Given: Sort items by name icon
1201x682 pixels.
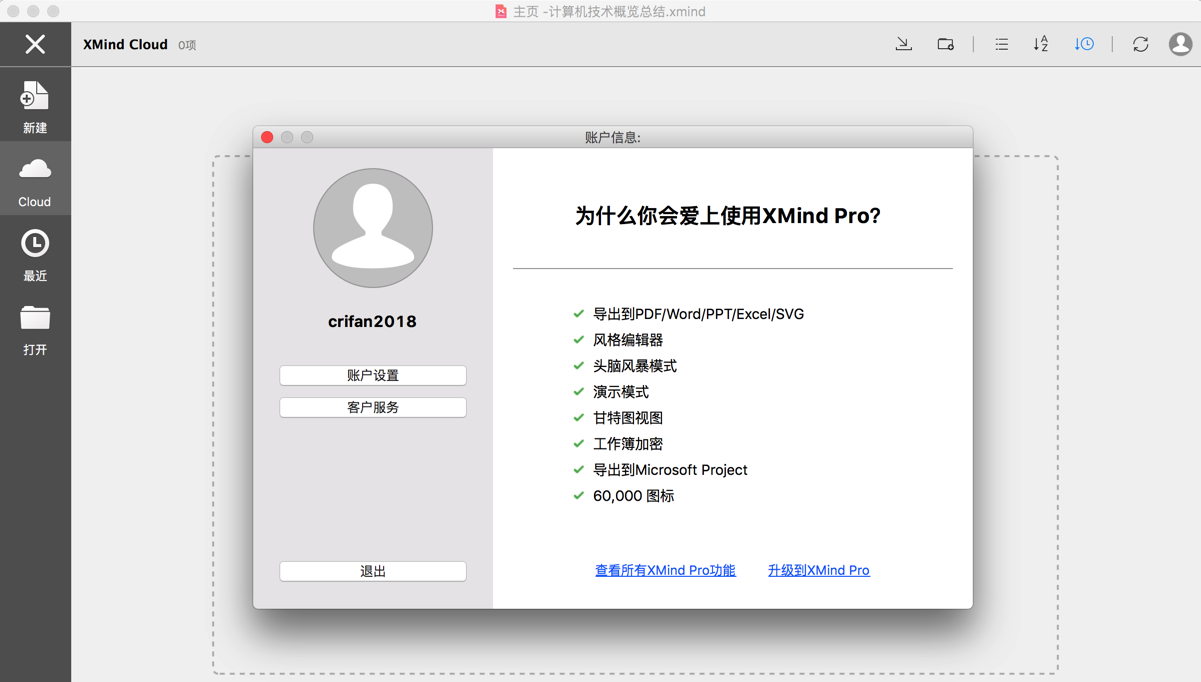Looking at the screenshot, I should point(1041,44).
